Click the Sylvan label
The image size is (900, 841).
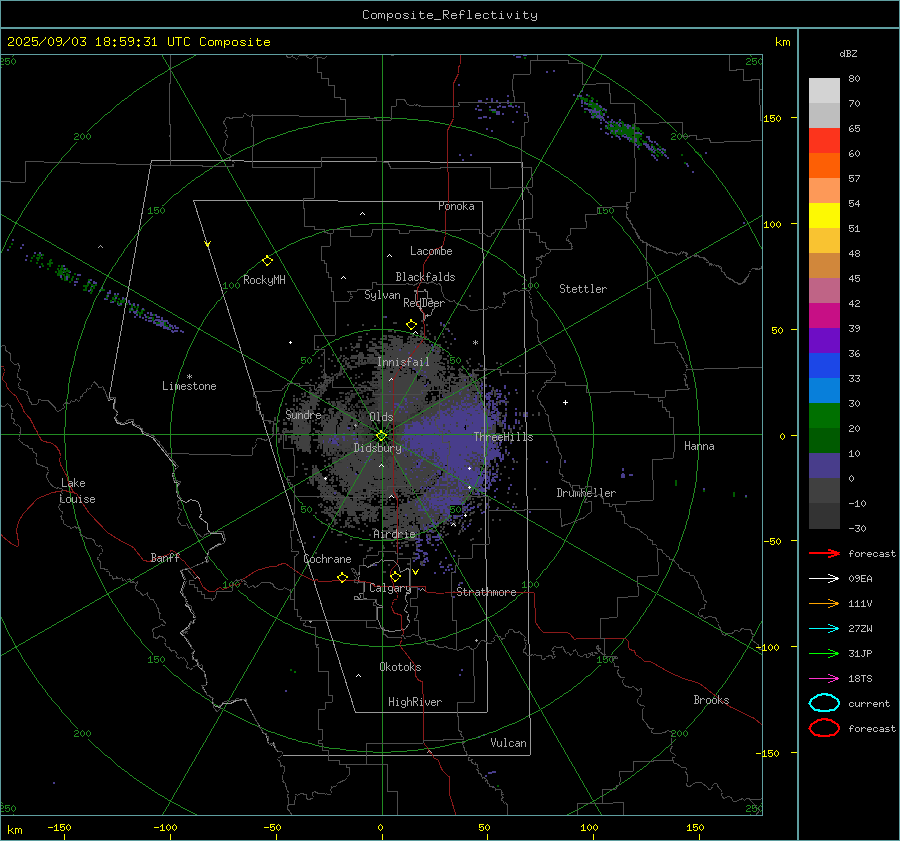[x=382, y=295]
